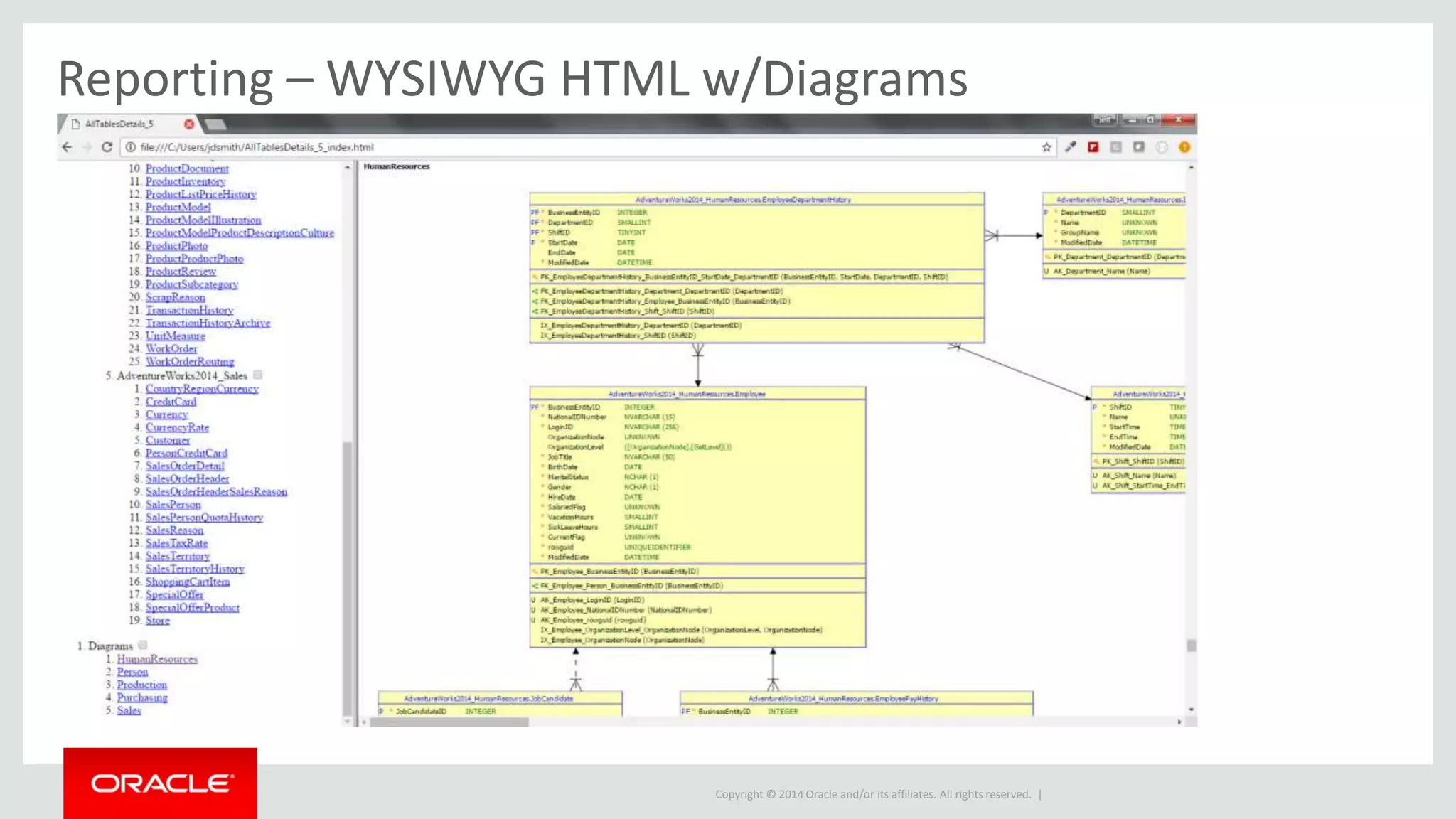The image size is (1456, 819).
Task: Open a new browser tab
Action: pyautogui.click(x=215, y=124)
